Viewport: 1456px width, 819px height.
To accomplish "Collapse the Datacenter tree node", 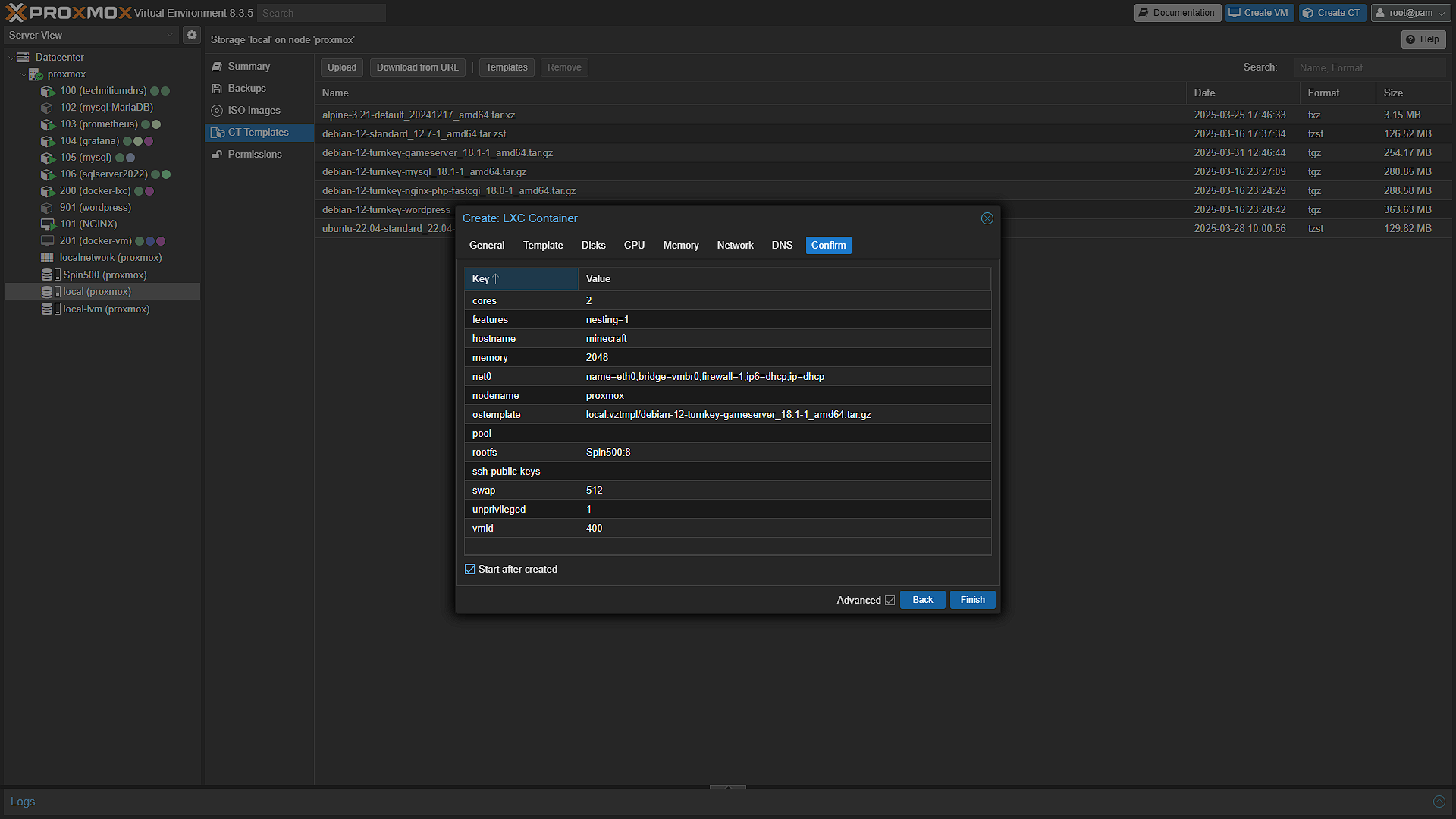I will [11, 58].
